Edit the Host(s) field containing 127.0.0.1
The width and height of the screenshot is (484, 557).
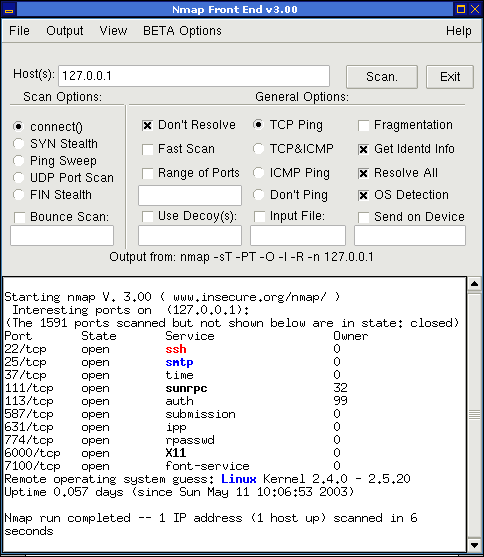click(194, 76)
